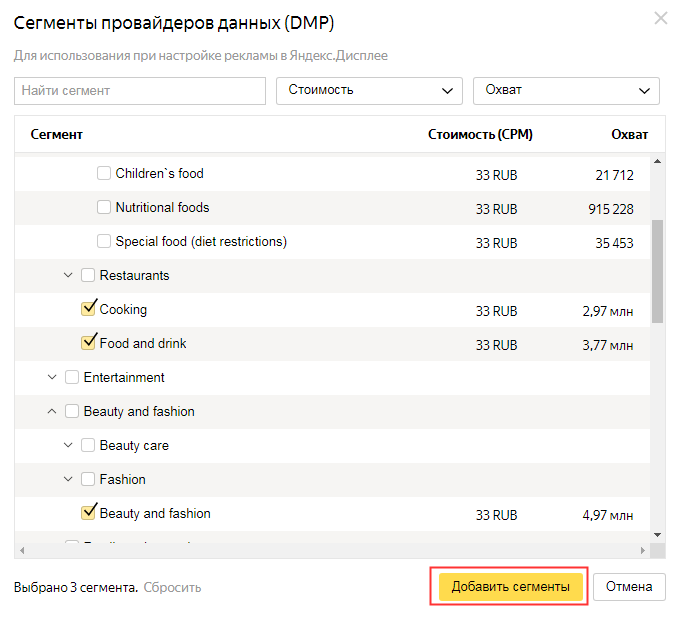The height and width of the screenshot is (617, 682).
Task: Check the Children's food checkbox
Action: coord(104,173)
